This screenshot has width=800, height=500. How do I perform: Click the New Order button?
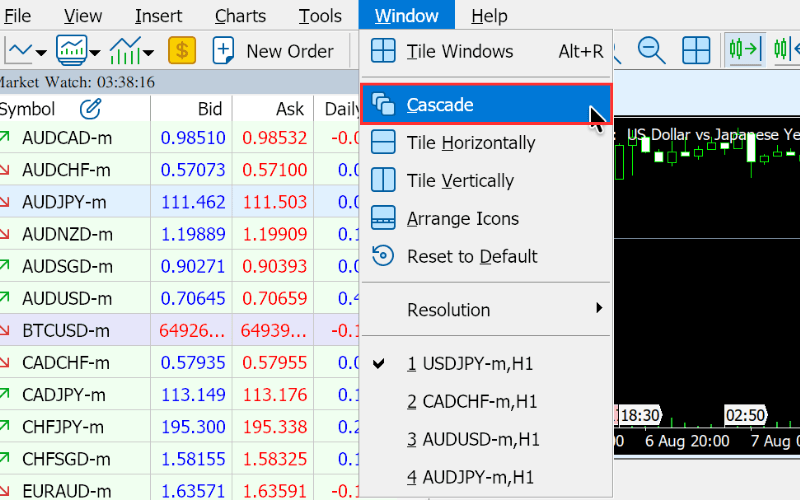point(273,51)
